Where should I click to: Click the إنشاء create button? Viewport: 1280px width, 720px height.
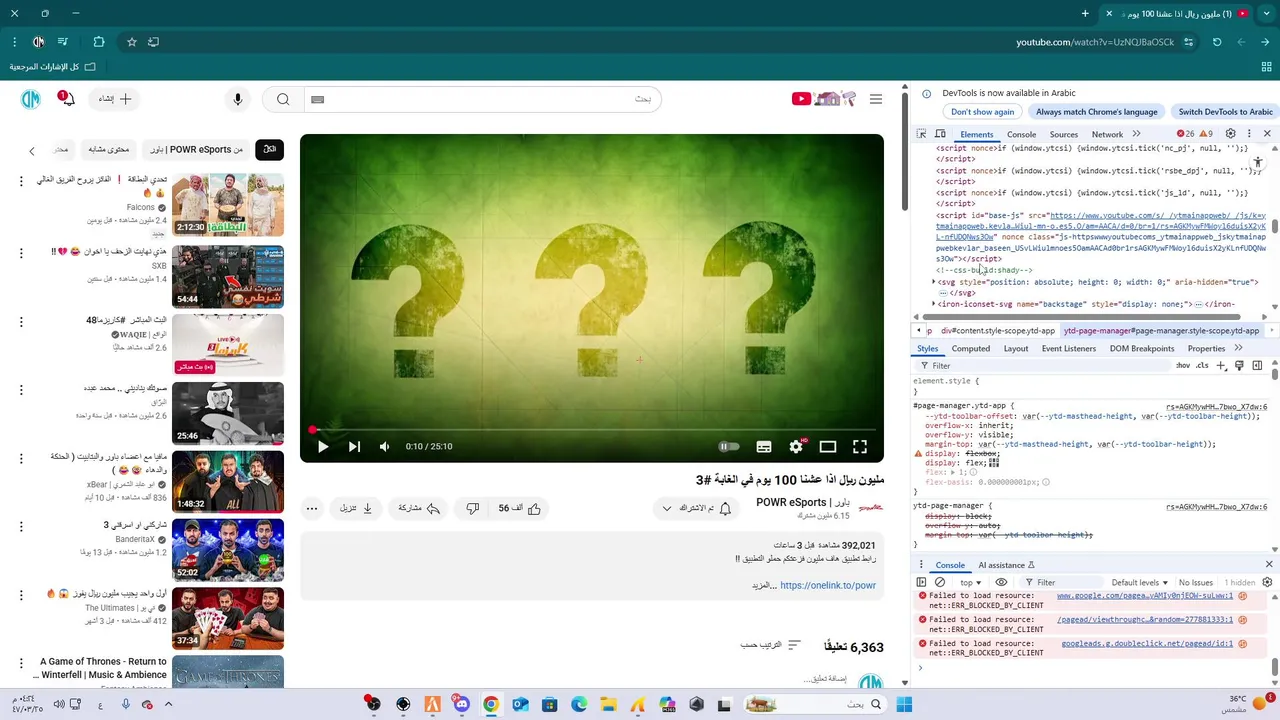(115, 99)
